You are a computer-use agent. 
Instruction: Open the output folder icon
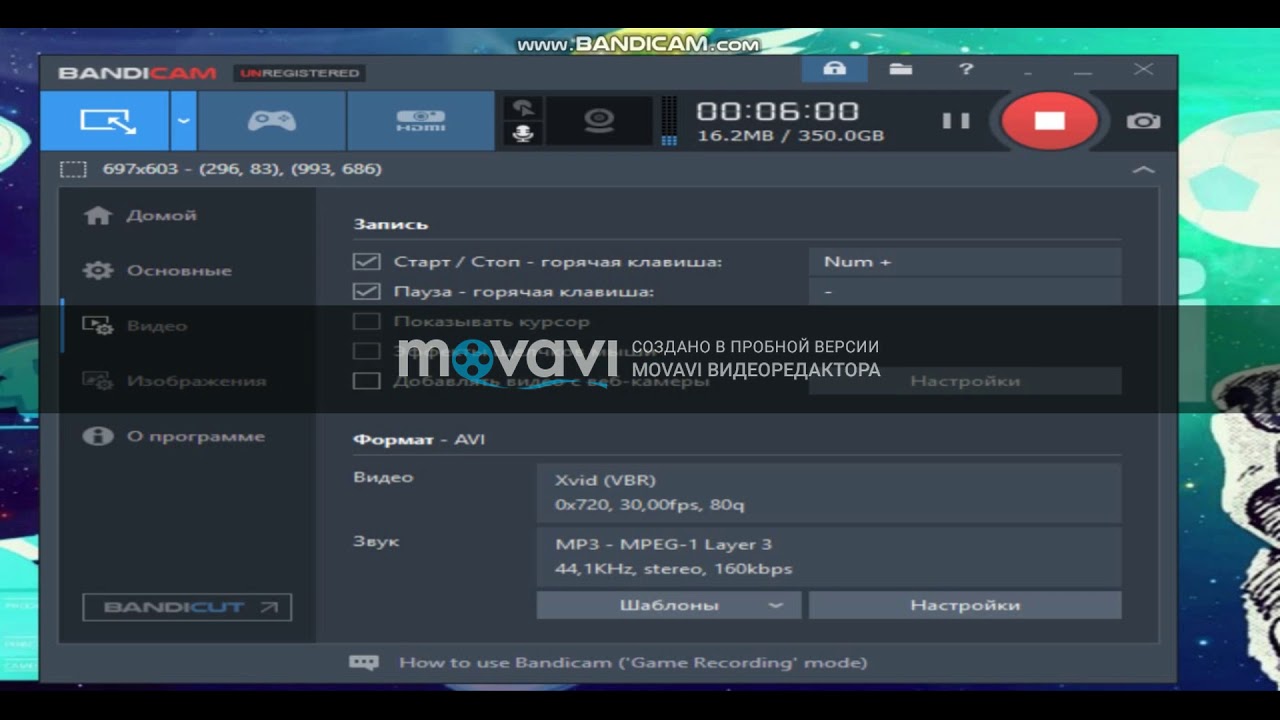pos(901,69)
